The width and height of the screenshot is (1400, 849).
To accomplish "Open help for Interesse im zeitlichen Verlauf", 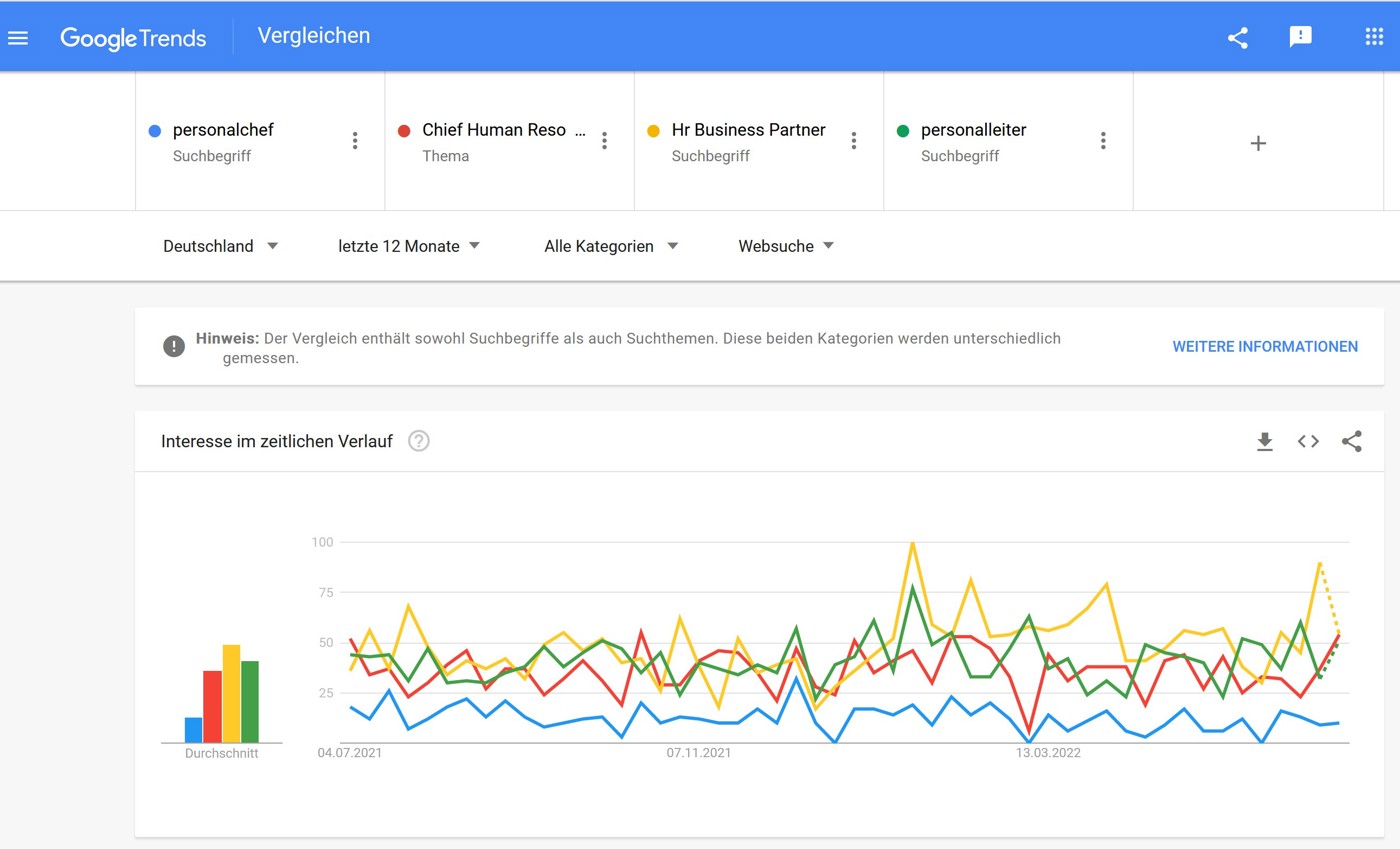I will [x=419, y=441].
